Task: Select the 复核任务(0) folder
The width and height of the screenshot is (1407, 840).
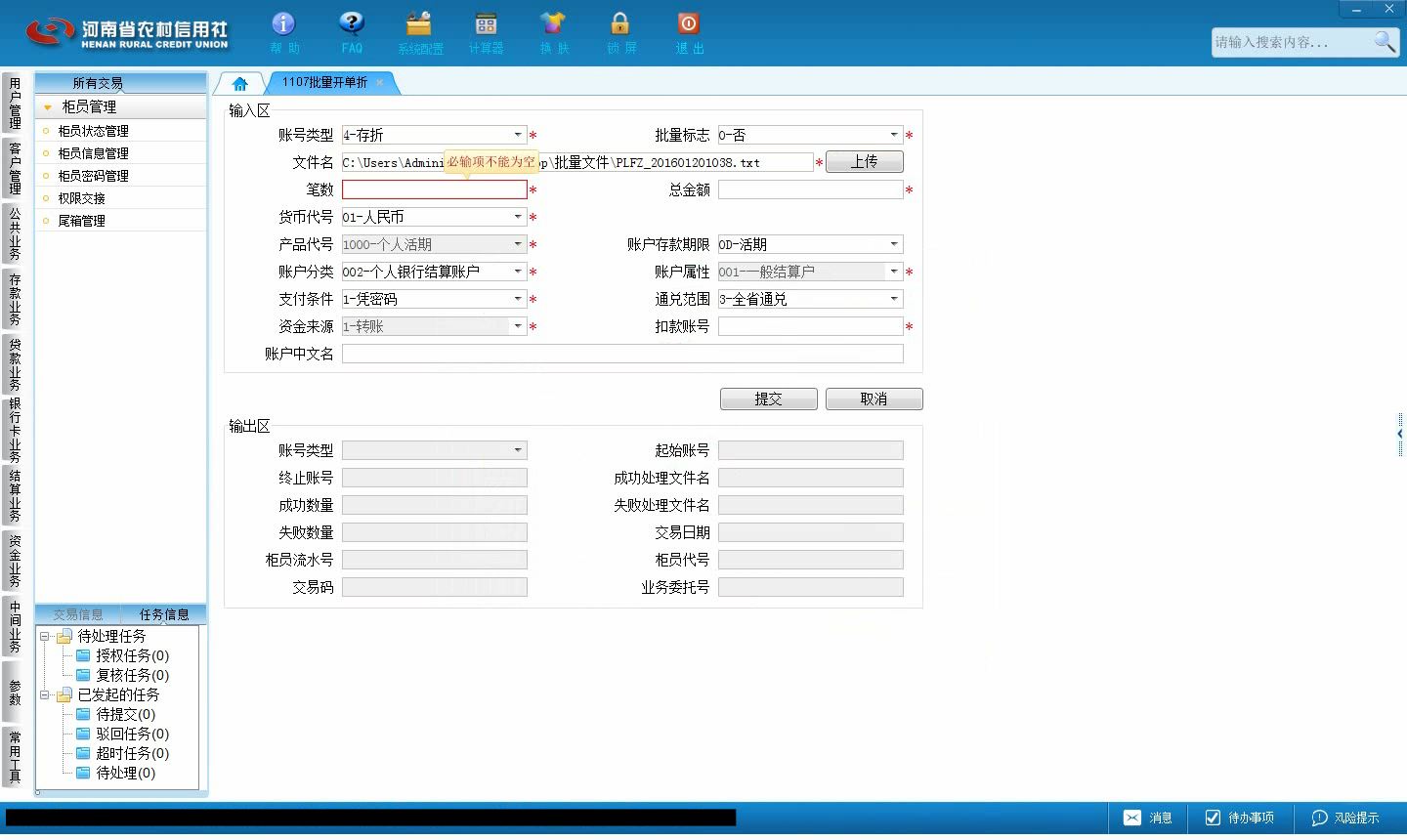Action: pyautogui.click(x=122, y=675)
